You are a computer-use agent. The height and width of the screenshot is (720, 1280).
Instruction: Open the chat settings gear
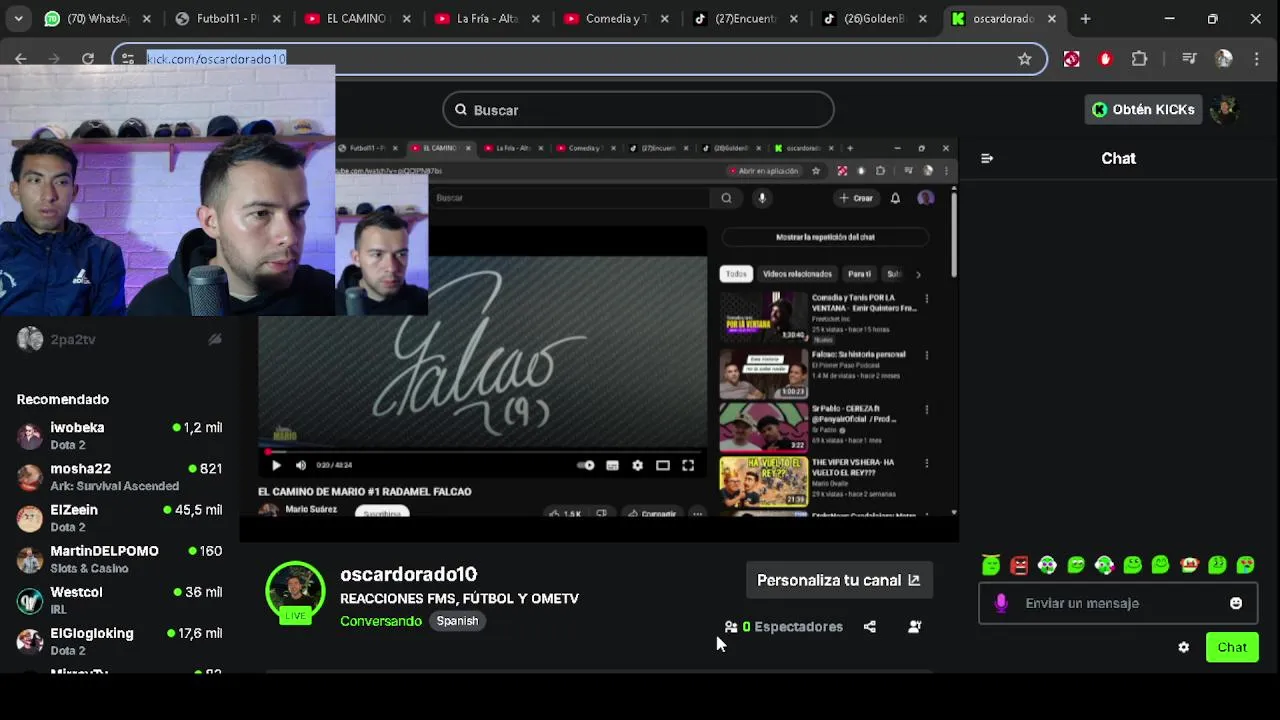1184,648
